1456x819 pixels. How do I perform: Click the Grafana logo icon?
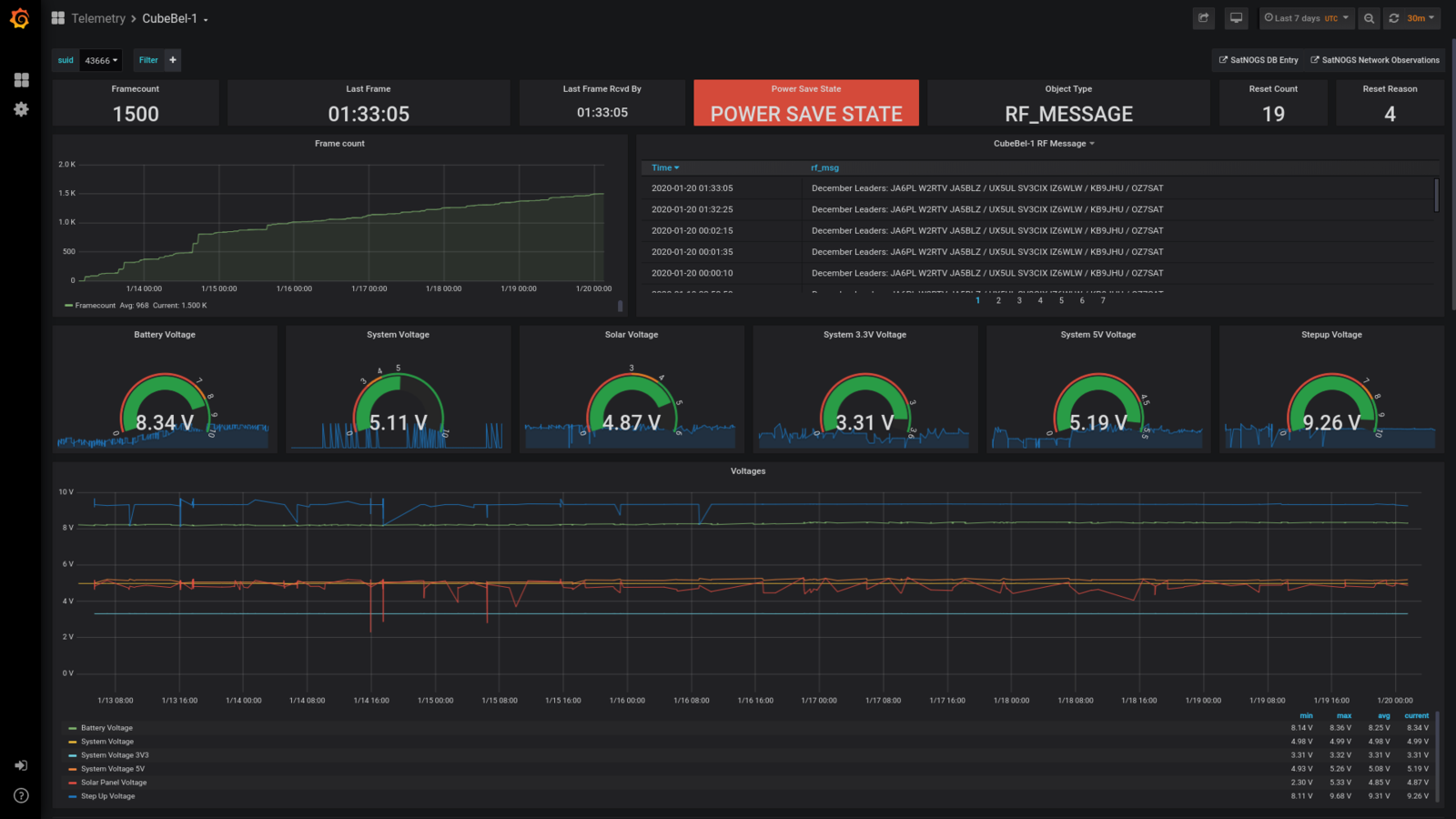tap(20, 18)
